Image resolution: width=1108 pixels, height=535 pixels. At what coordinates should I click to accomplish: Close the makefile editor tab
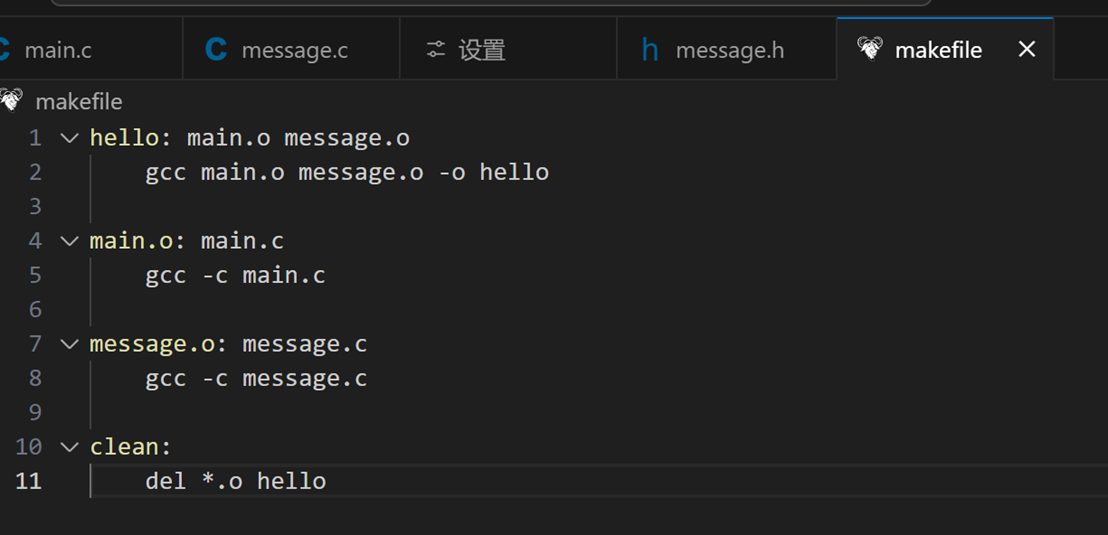[1026, 49]
